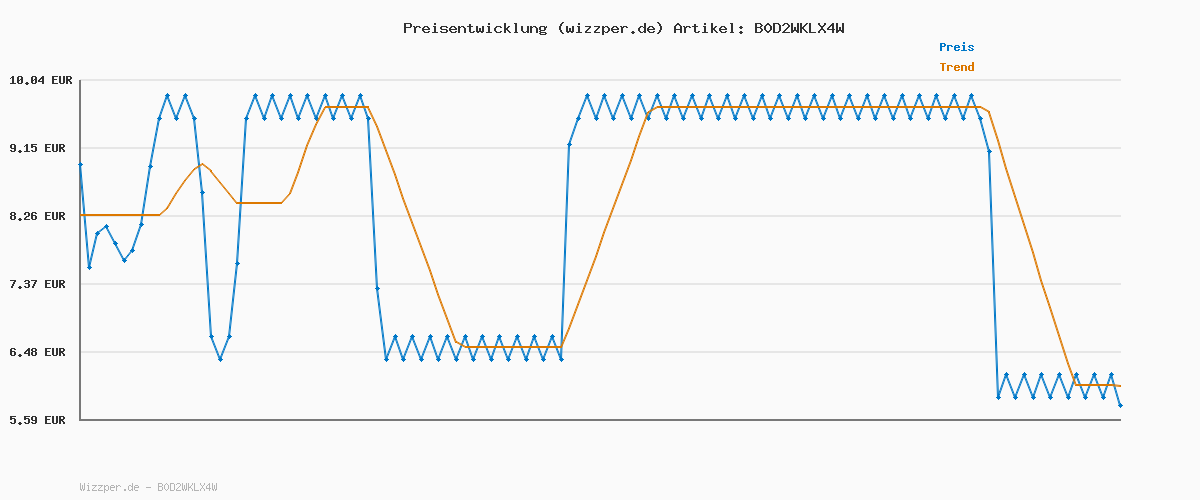Screen dimensions: 1200x500
Task: Click the orange "Trend" legend label
Action: (x=956, y=67)
